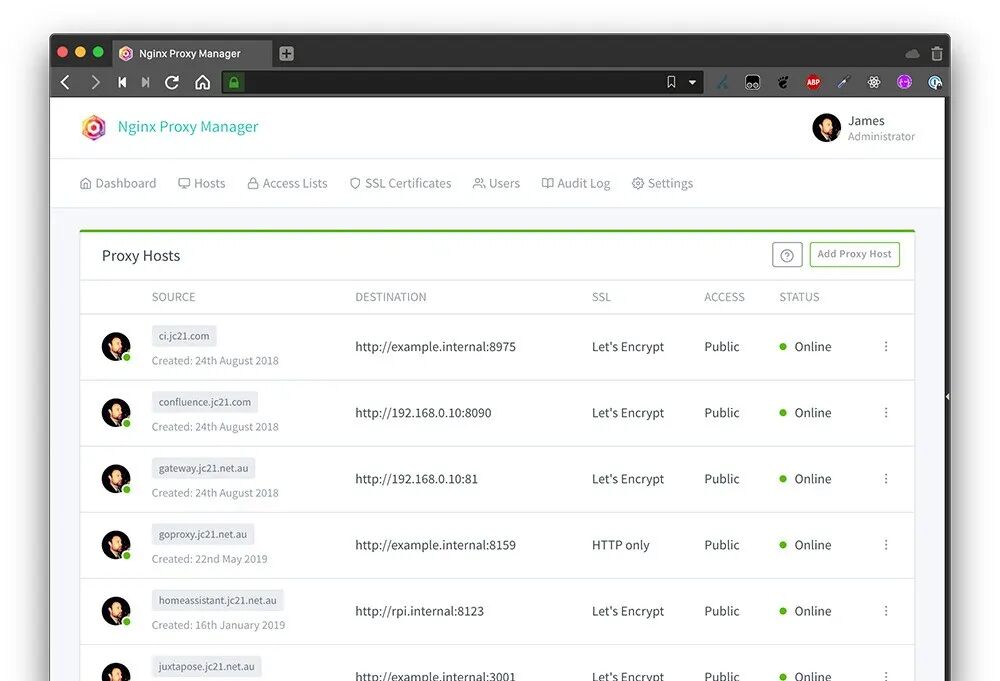Sort by SOURCE column header
The width and height of the screenshot is (1000, 681).
click(173, 297)
